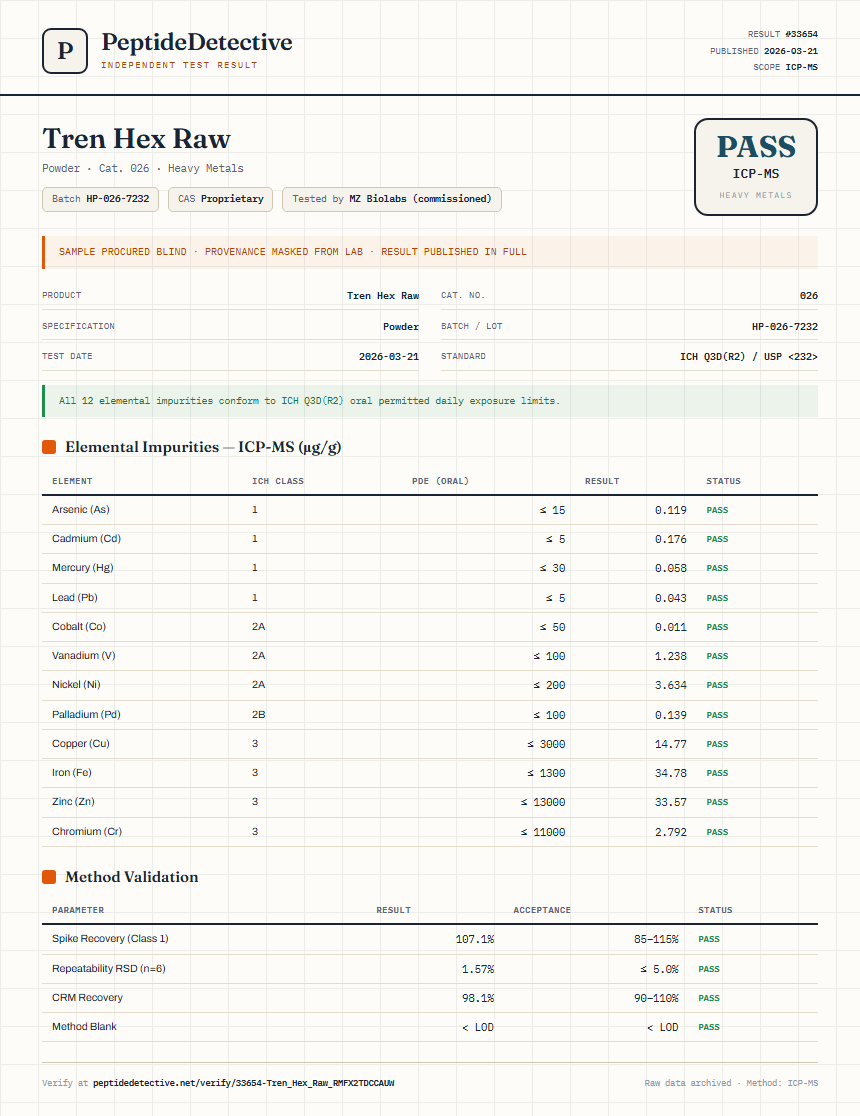Click the Iron (Fe) row label
860x1116 pixels.
(72, 773)
